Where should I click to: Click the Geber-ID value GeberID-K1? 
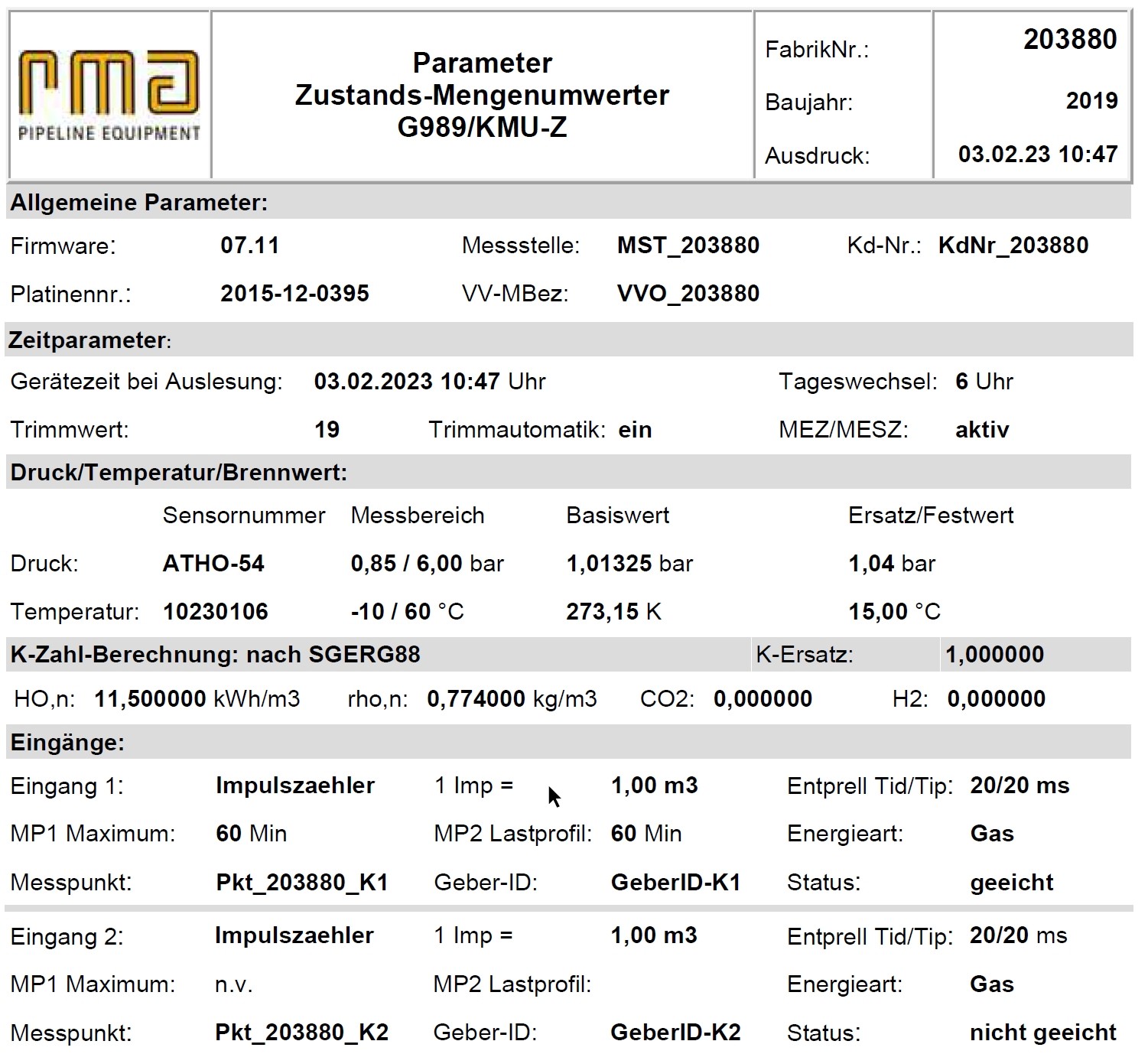coord(676,883)
